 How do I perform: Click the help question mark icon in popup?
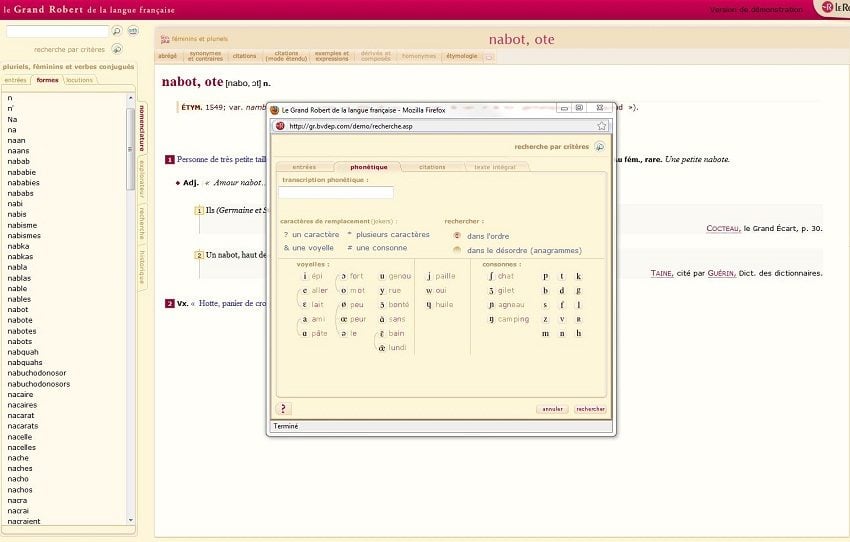click(x=284, y=409)
